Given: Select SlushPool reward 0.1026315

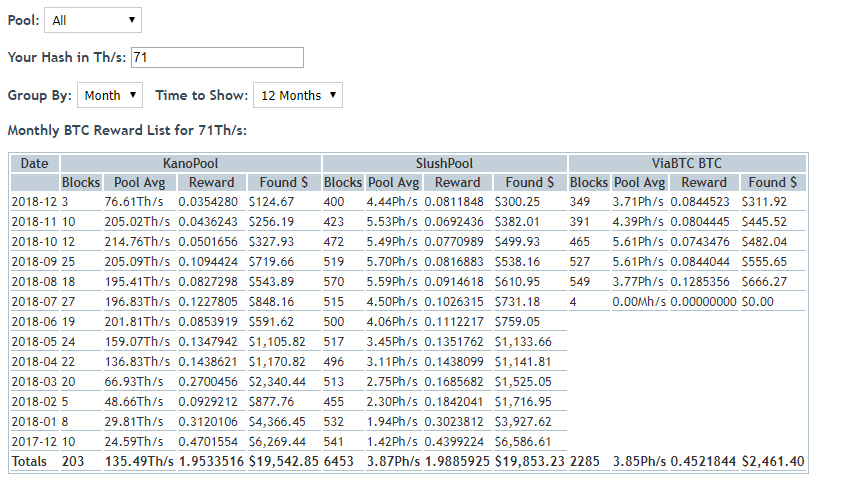Looking at the screenshot, I should point(454,302).
